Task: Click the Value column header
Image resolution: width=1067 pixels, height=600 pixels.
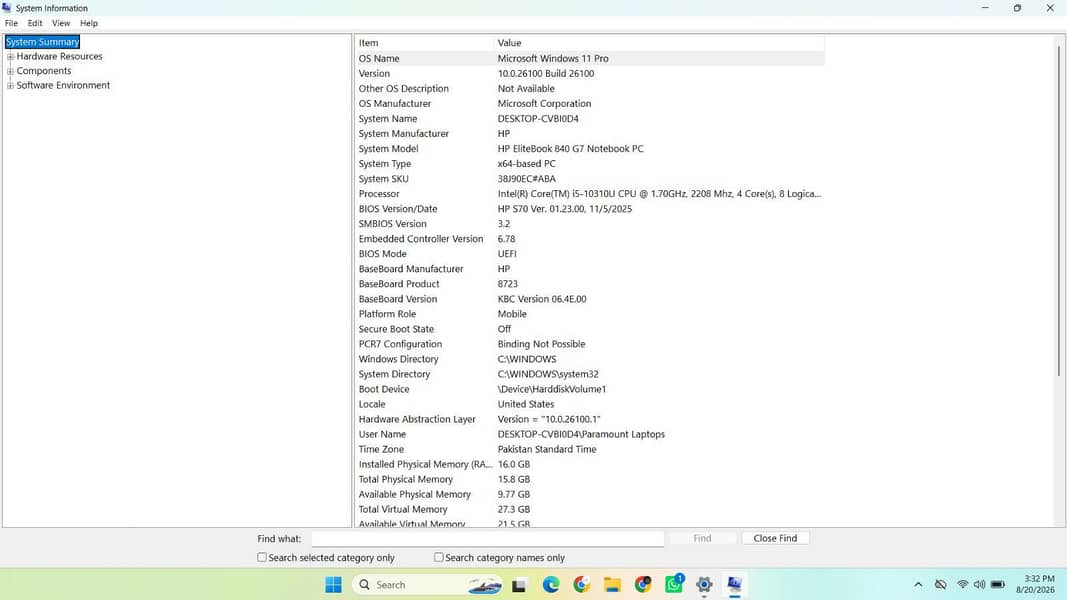Action: point(659,43)
